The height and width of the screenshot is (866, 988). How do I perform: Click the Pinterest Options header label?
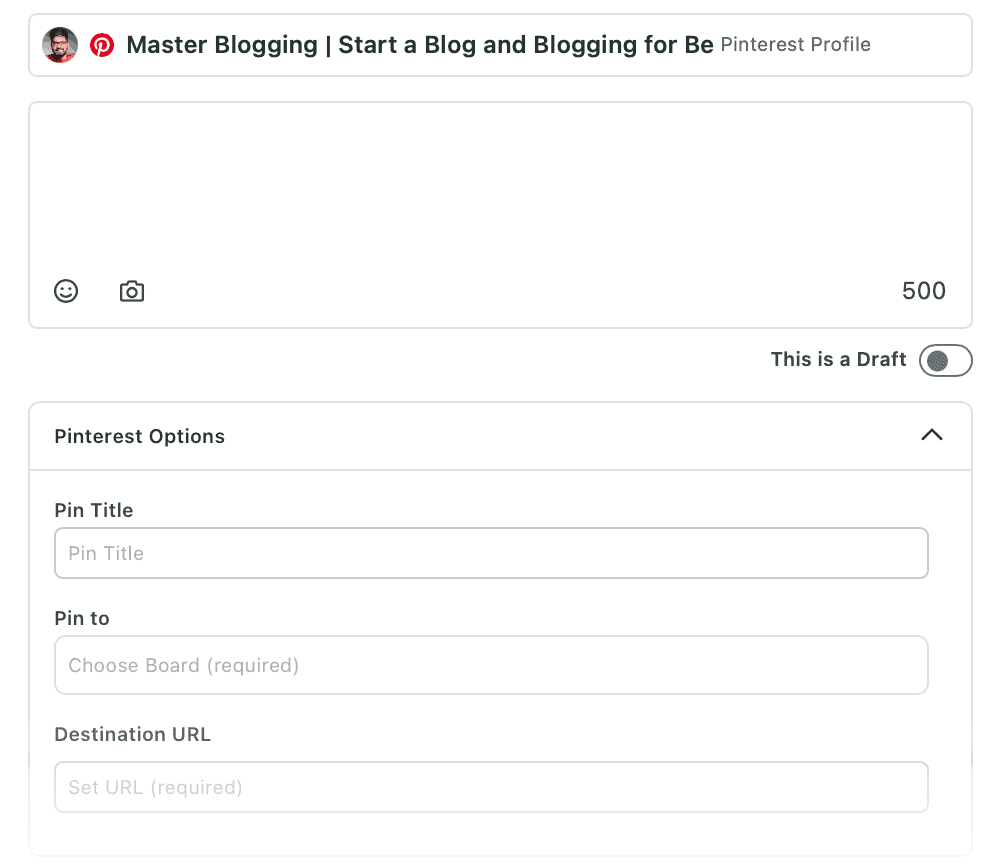(139, 436)
